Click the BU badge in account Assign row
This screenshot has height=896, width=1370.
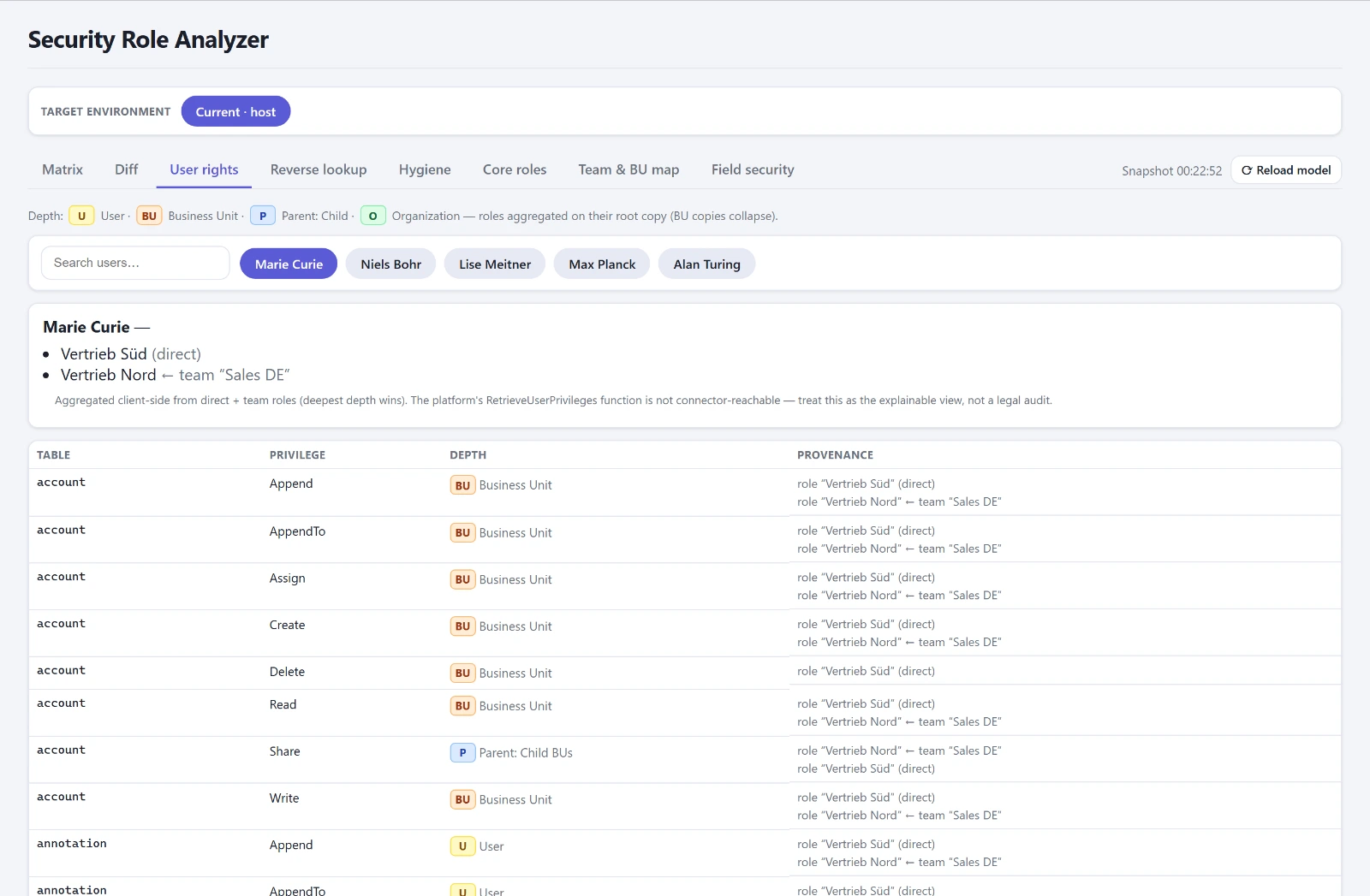click(x=462, y=579)
